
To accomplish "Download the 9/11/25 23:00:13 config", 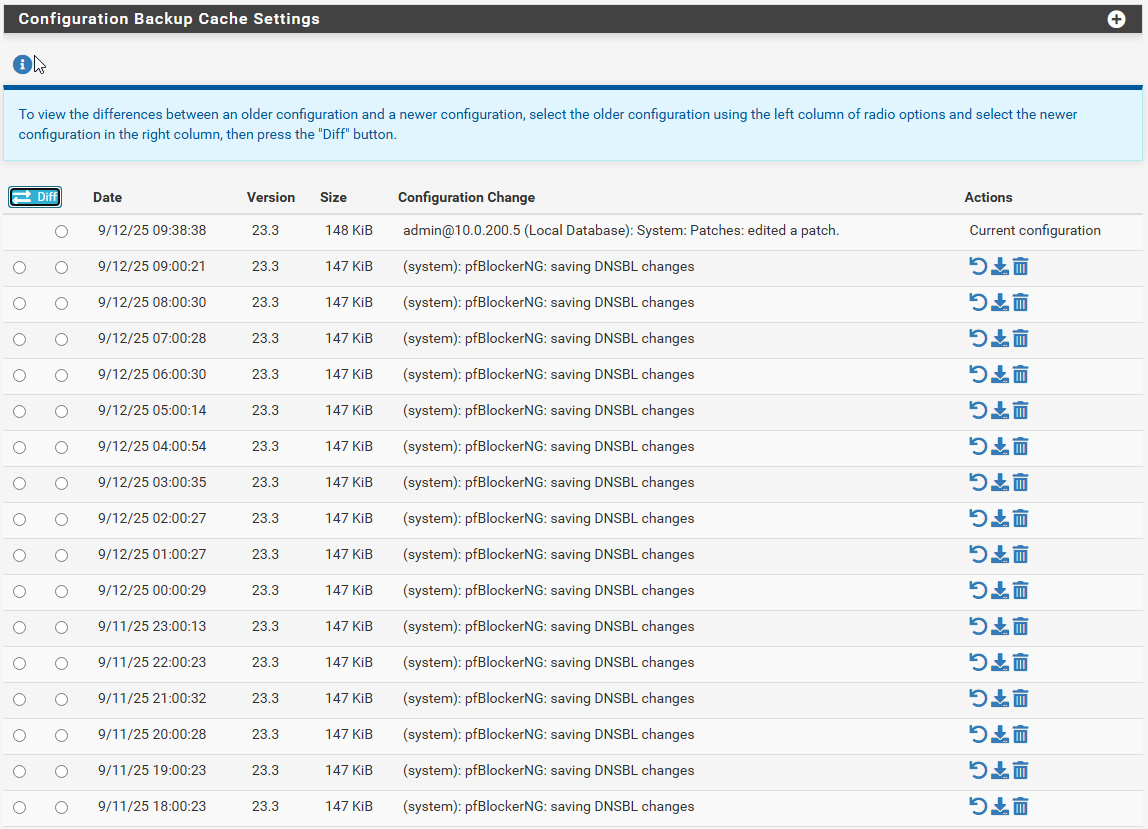I will [999, 626].
